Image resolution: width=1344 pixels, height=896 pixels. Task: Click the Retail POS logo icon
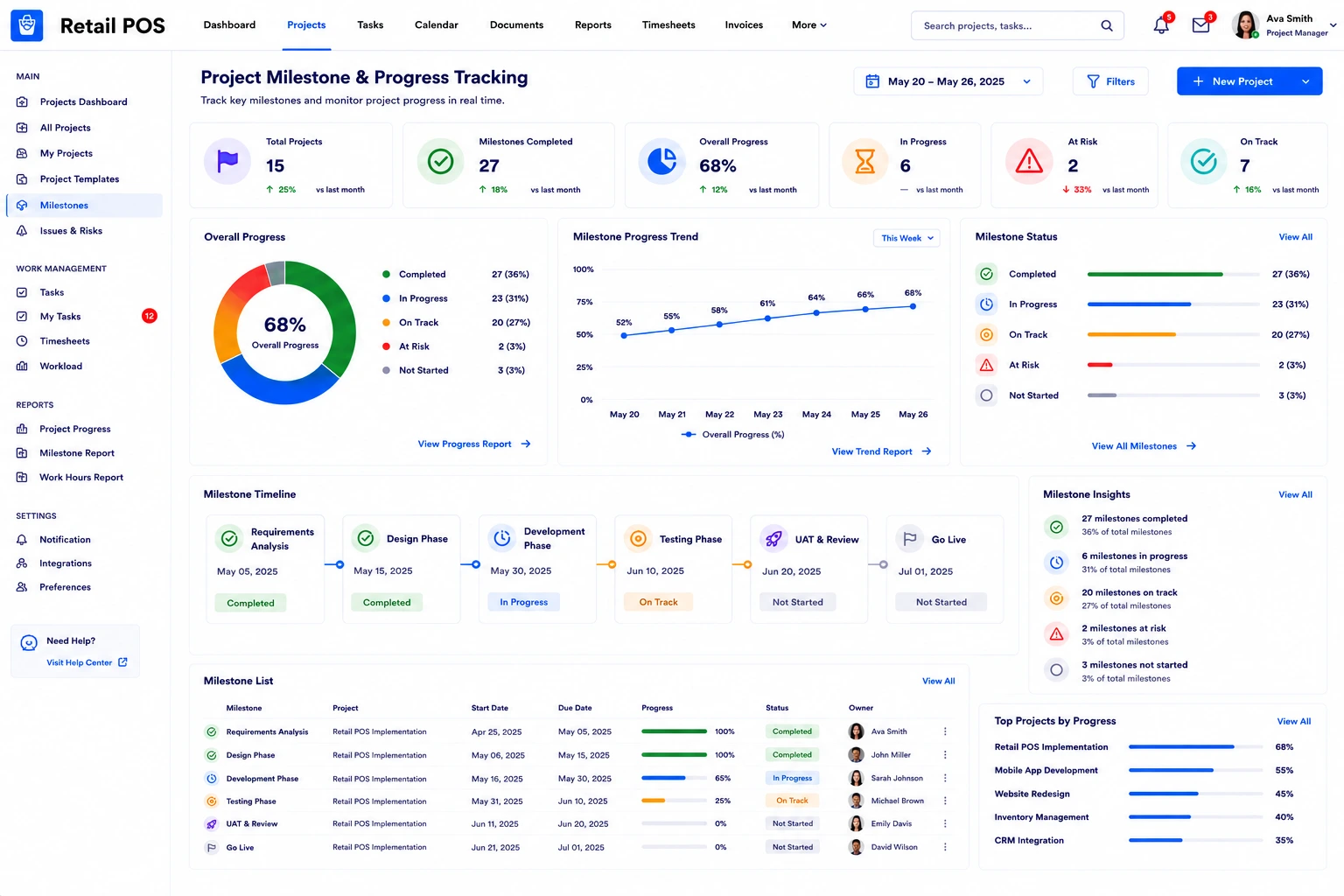26,25
